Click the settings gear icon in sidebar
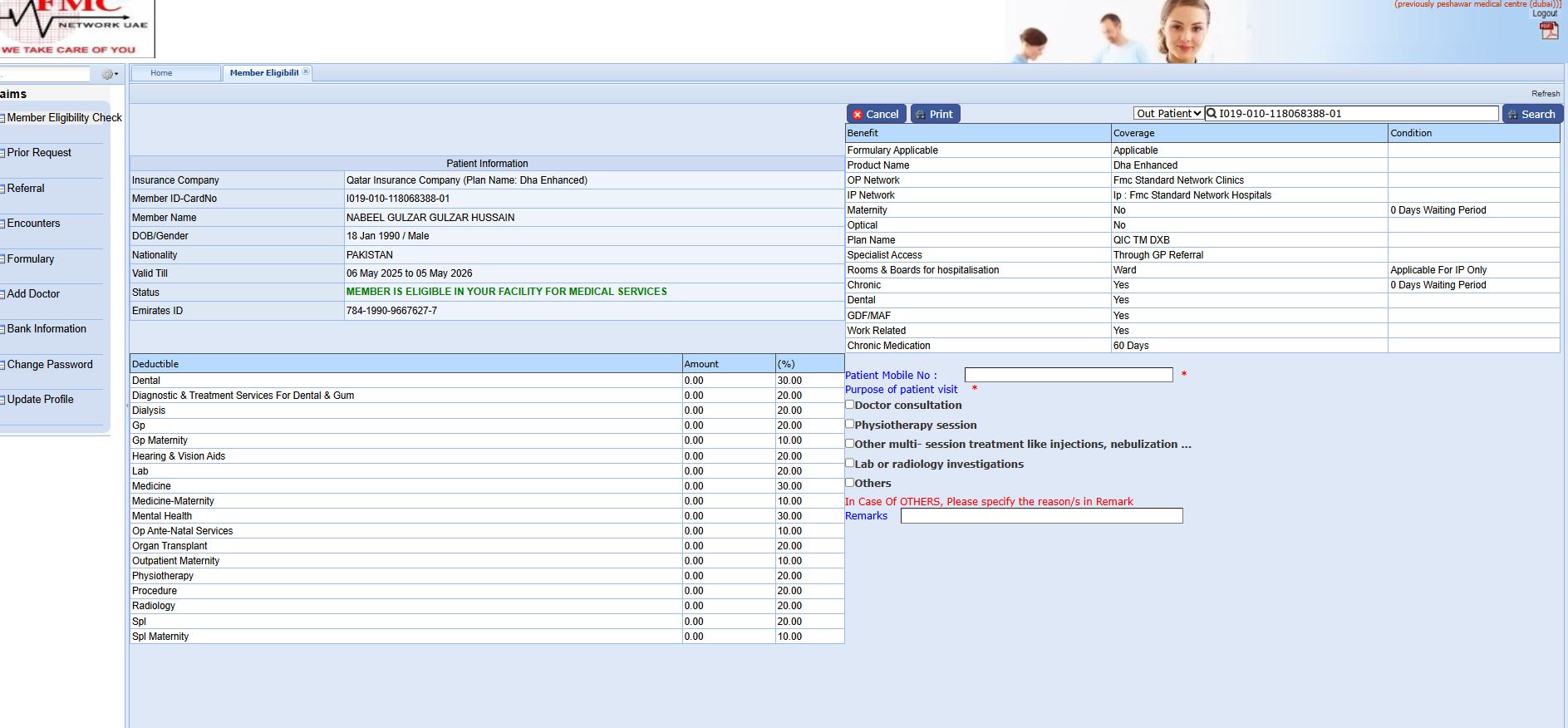 tap(108, 74)
